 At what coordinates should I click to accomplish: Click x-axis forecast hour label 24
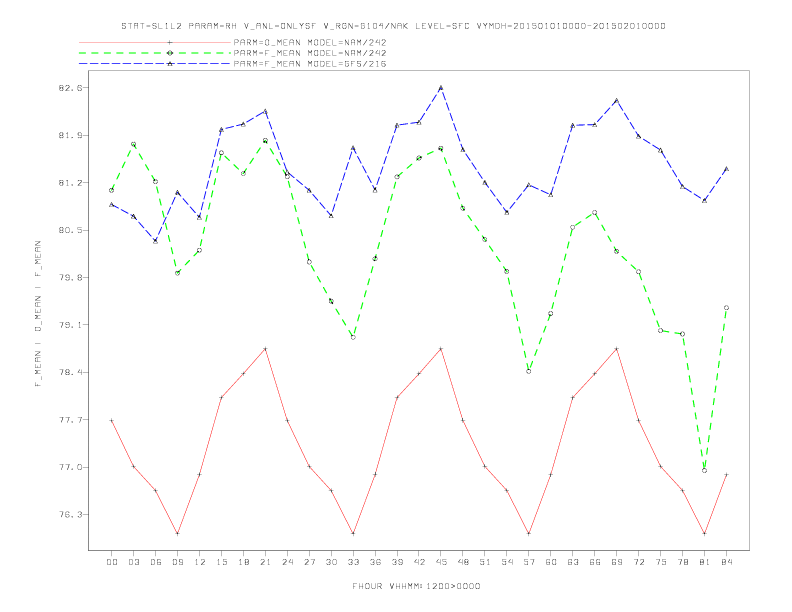(x=287, y=562)
